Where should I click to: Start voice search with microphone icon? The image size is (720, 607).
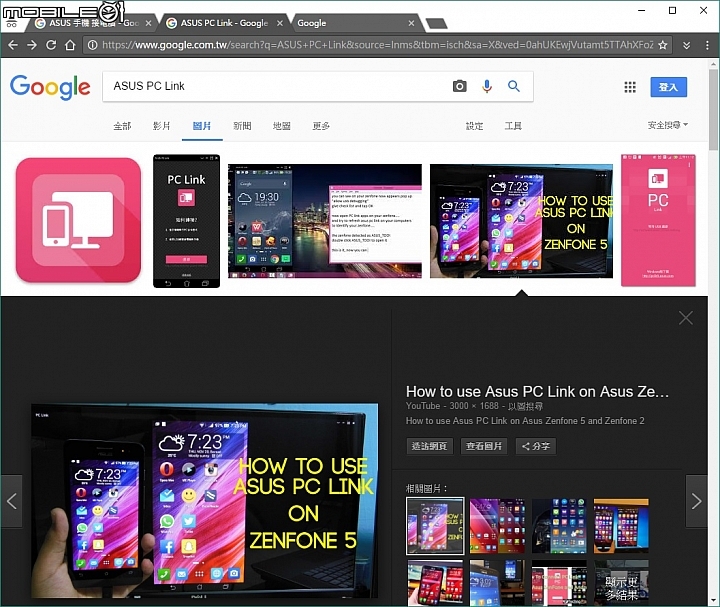(487, 86)
